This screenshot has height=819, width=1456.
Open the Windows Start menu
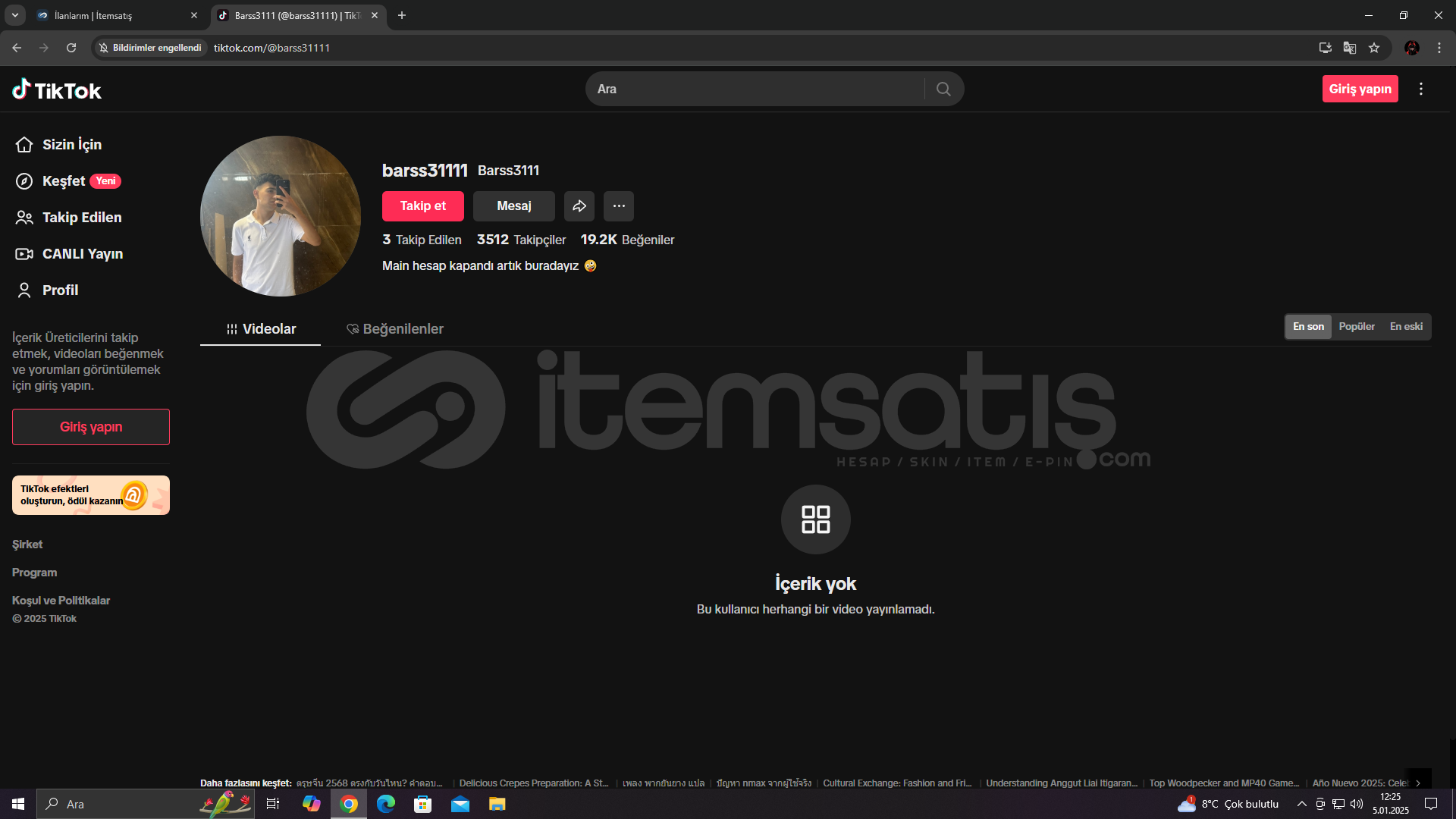pyautogui.click(x=18, y=804)
